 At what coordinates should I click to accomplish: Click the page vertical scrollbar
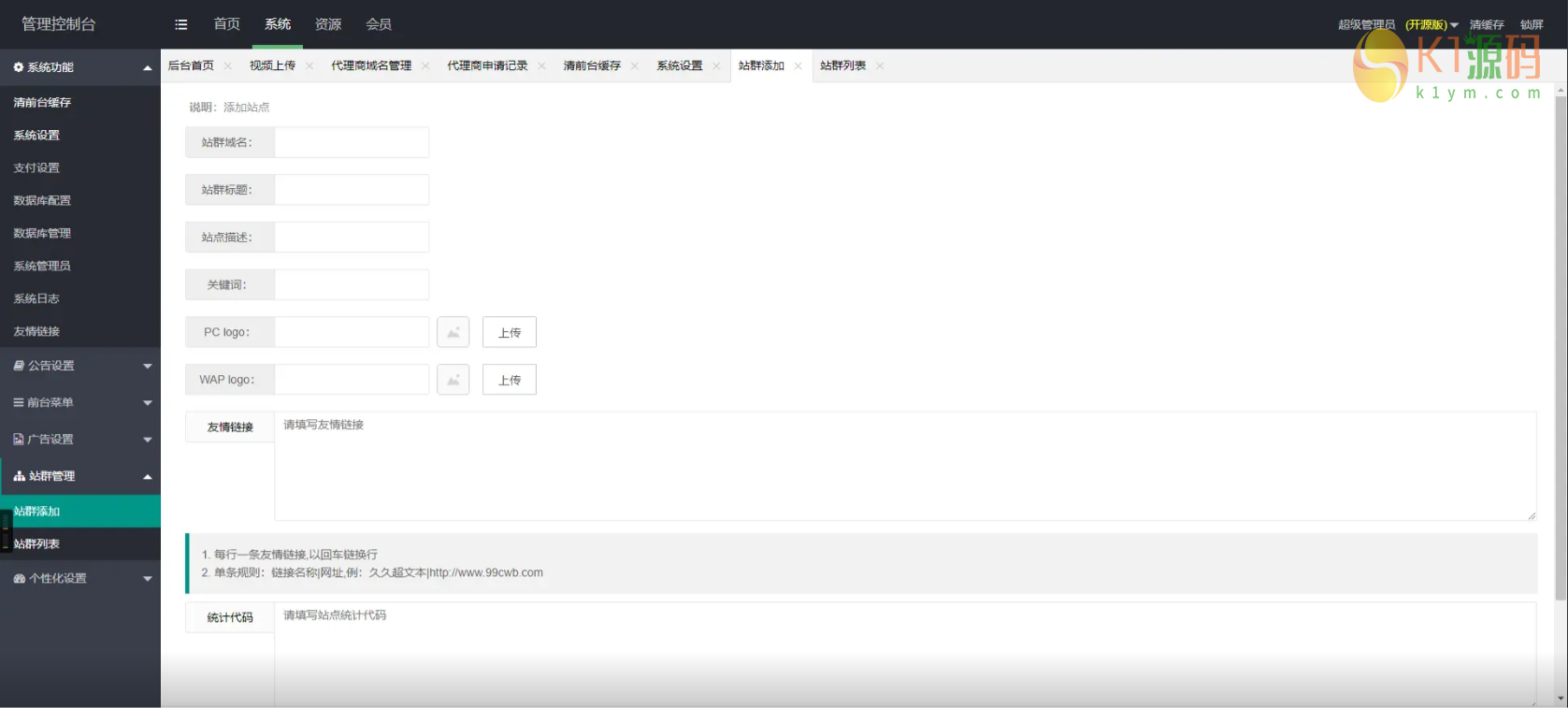(x=1560, y=348)
